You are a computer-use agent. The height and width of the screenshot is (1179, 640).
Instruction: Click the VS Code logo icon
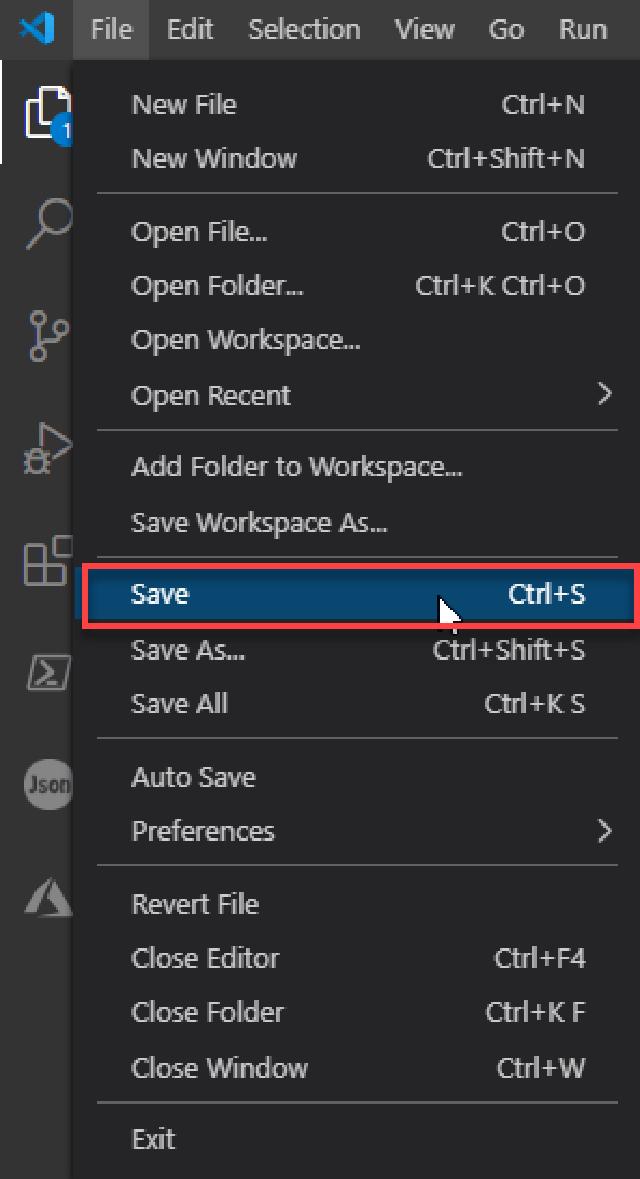38,29
